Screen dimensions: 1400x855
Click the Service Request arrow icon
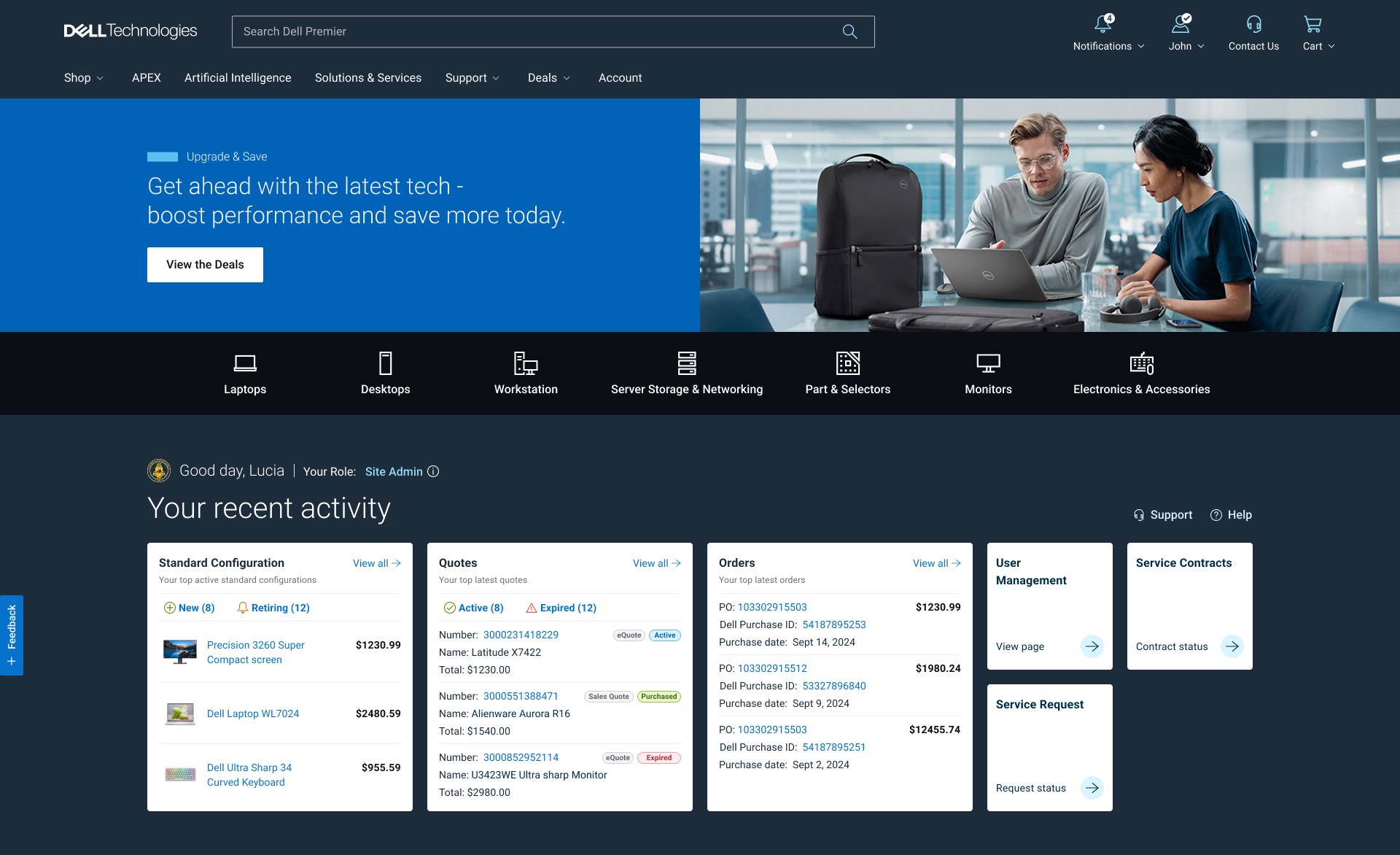tap(1092, 788)
